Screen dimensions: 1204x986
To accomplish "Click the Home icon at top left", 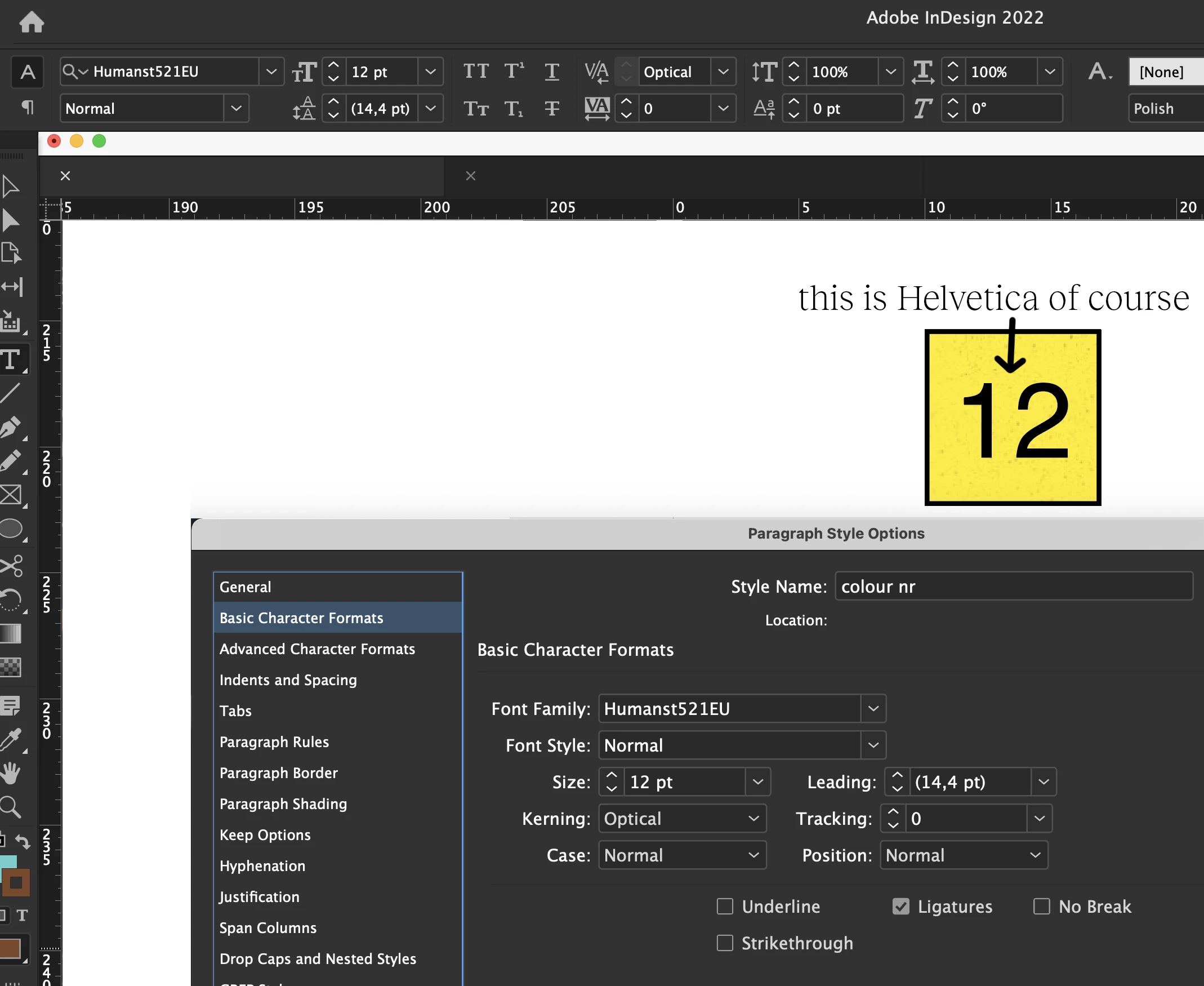I will 31,22.
